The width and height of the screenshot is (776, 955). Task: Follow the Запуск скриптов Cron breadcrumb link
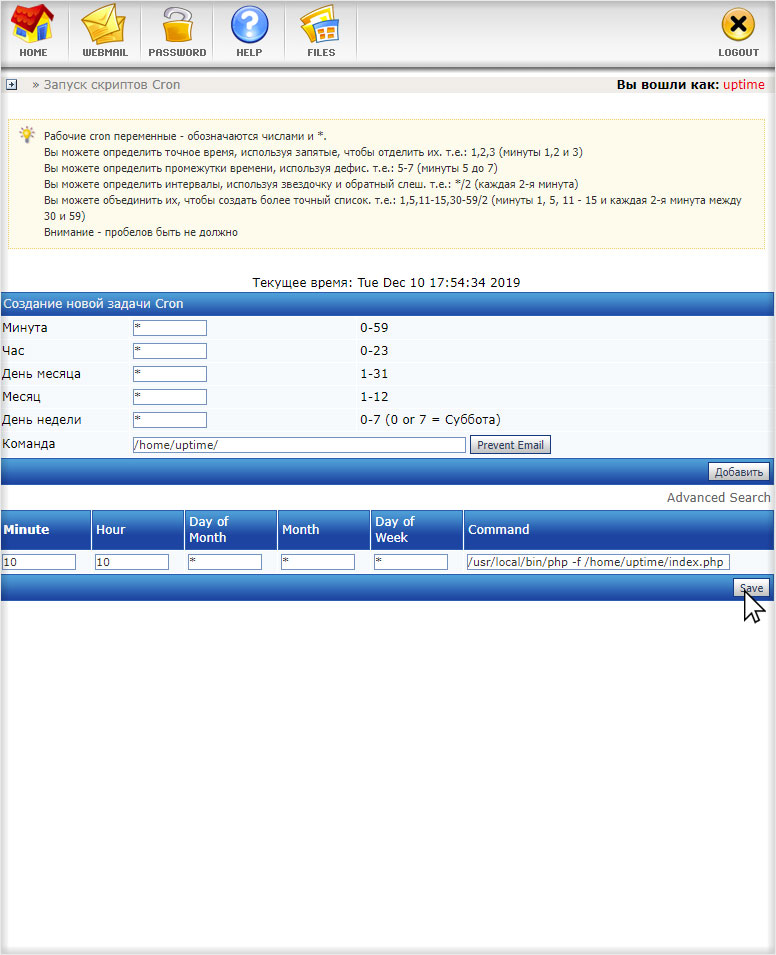(111, 85)
